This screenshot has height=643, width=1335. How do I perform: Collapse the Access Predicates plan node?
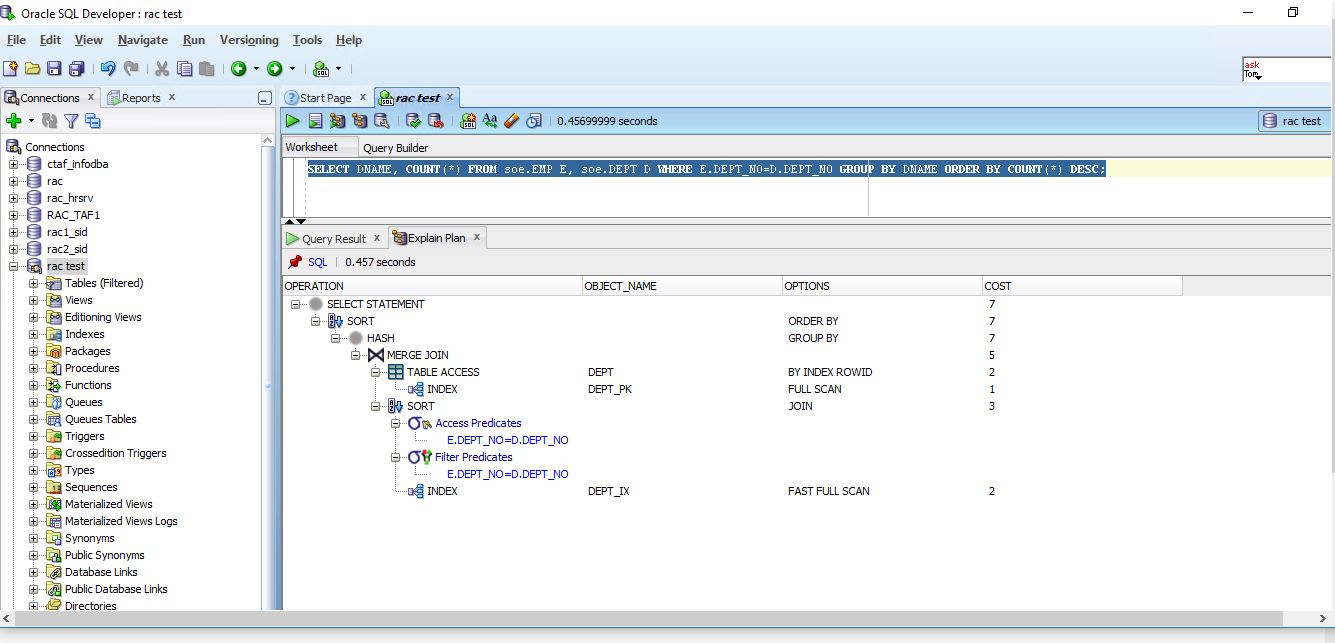click(396, 423)
